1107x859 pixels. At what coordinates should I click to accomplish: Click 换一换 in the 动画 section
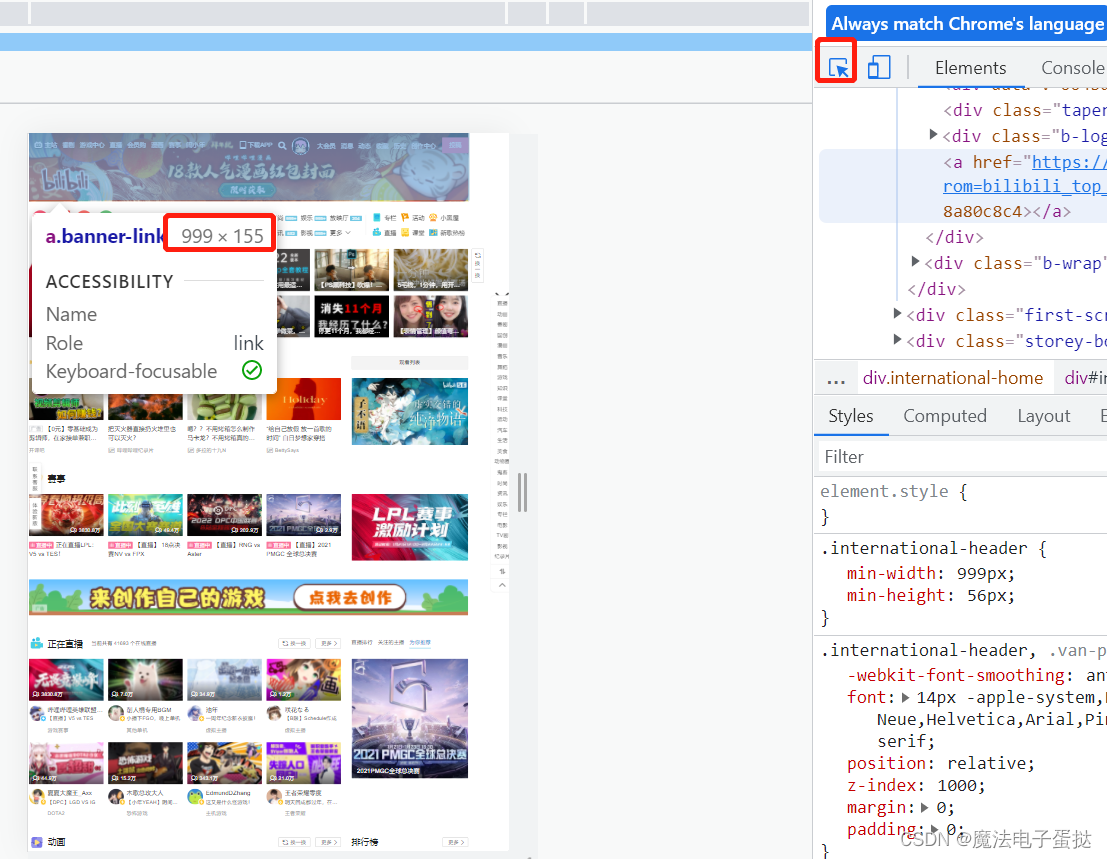coord(294,842)
